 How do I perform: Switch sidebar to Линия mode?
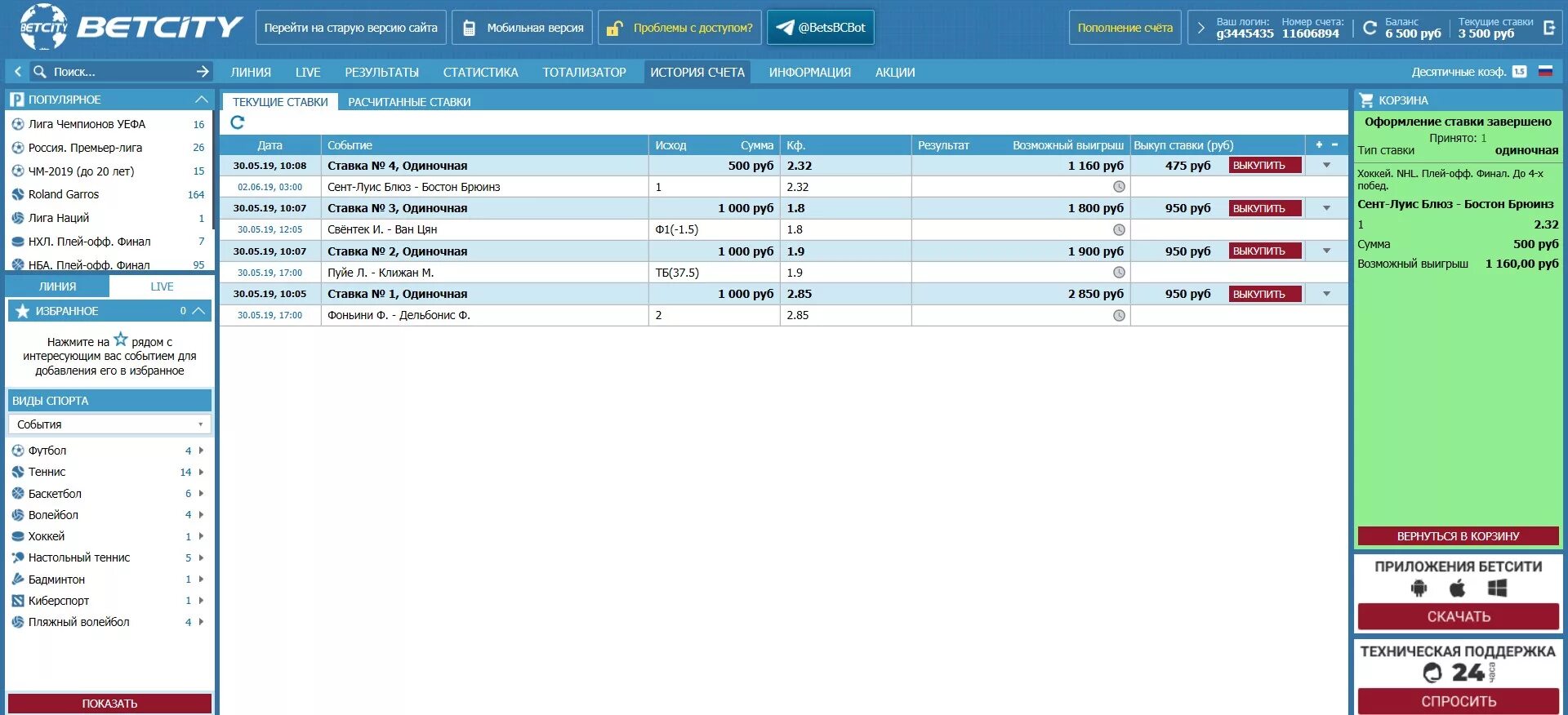[x=57, y=286]
